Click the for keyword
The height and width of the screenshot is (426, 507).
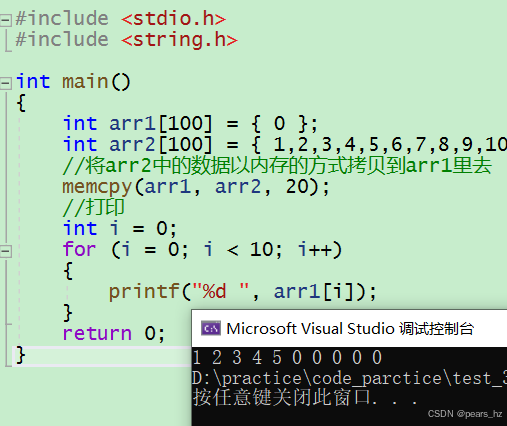(x=79, y=249)
